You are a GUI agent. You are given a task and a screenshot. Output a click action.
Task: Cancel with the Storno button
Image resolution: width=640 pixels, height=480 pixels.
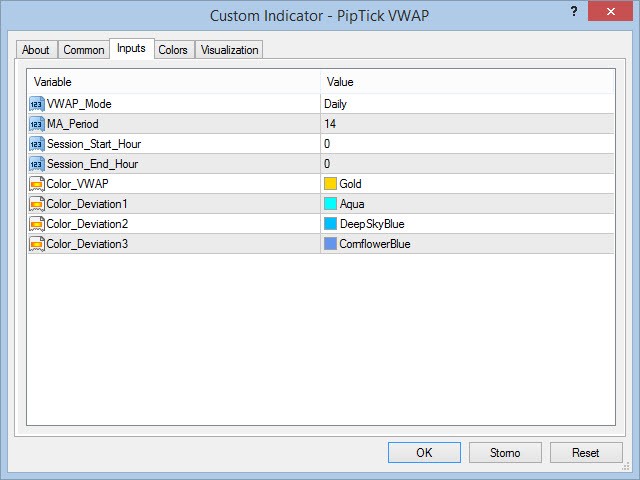click(505, 452)
